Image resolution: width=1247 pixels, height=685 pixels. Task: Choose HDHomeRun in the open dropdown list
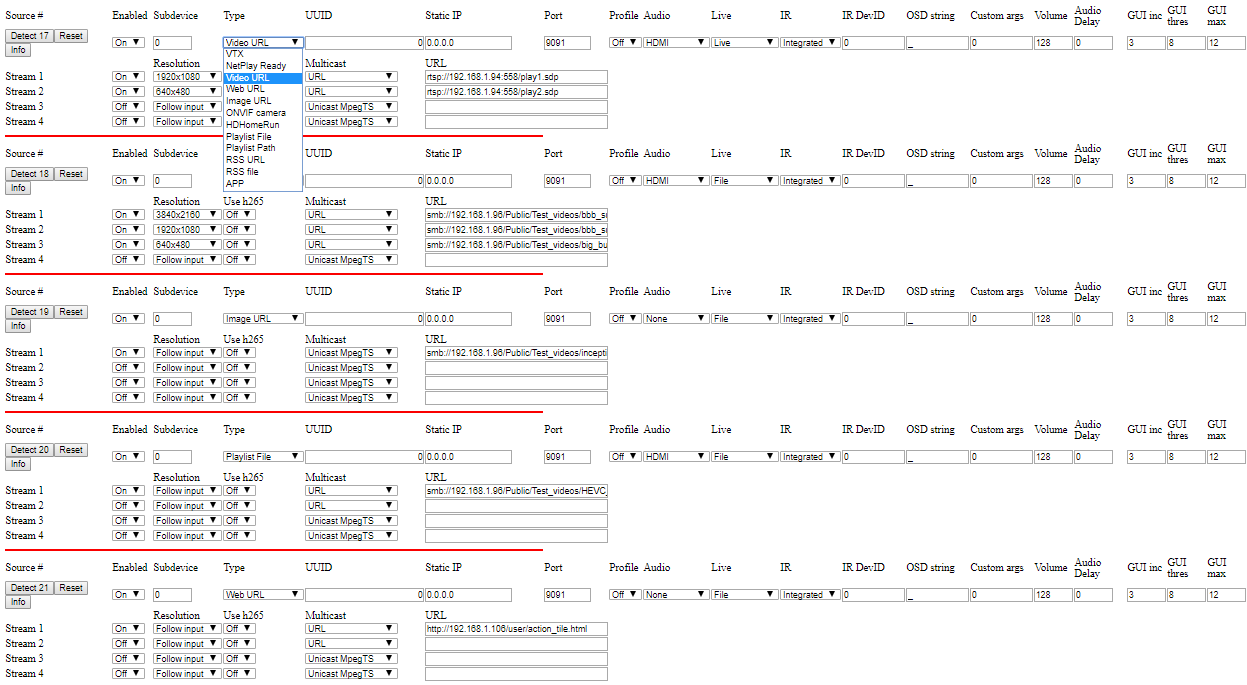click(x=253, y=125)
